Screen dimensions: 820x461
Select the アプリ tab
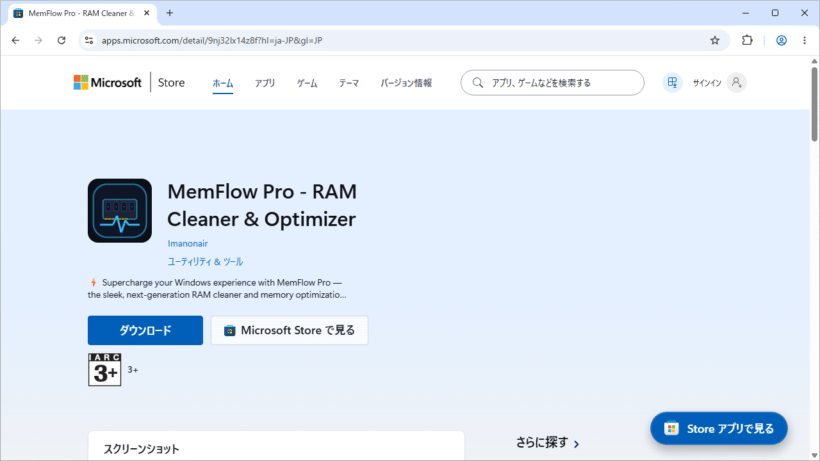point(265,83)
